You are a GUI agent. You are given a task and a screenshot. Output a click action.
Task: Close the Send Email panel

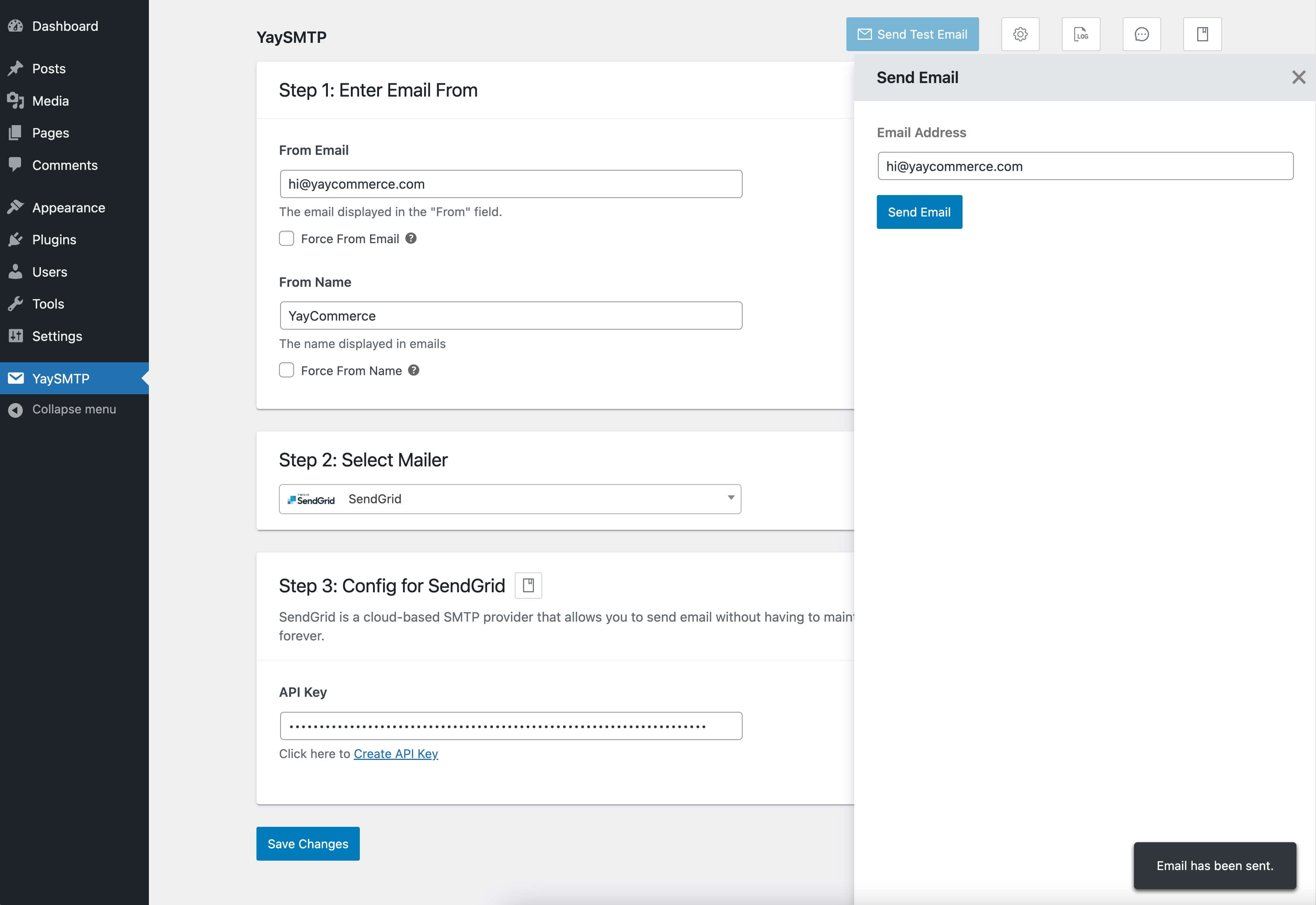pyautogui.click(x=1298, y=77)
